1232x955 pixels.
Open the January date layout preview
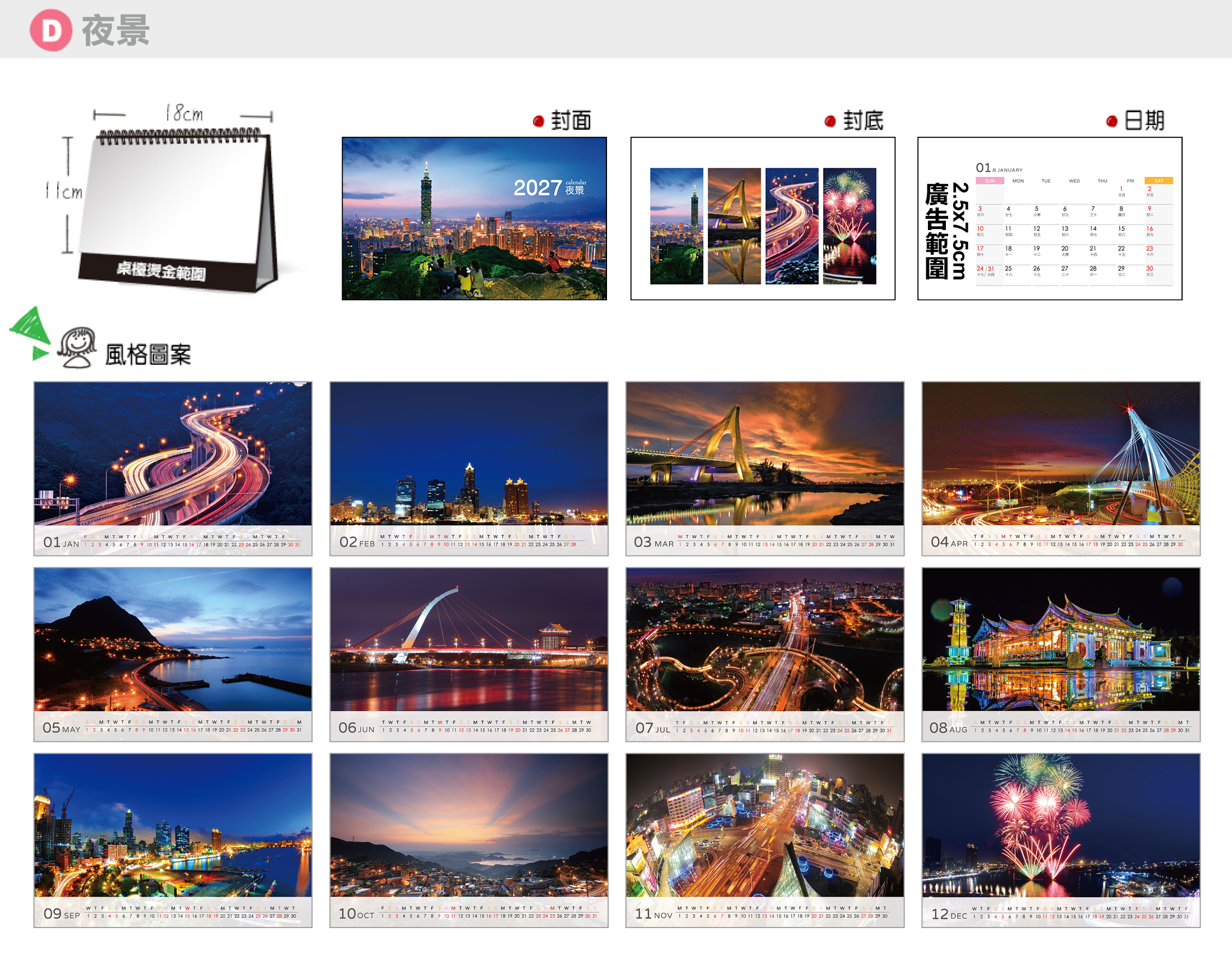tap(1050, 218)
